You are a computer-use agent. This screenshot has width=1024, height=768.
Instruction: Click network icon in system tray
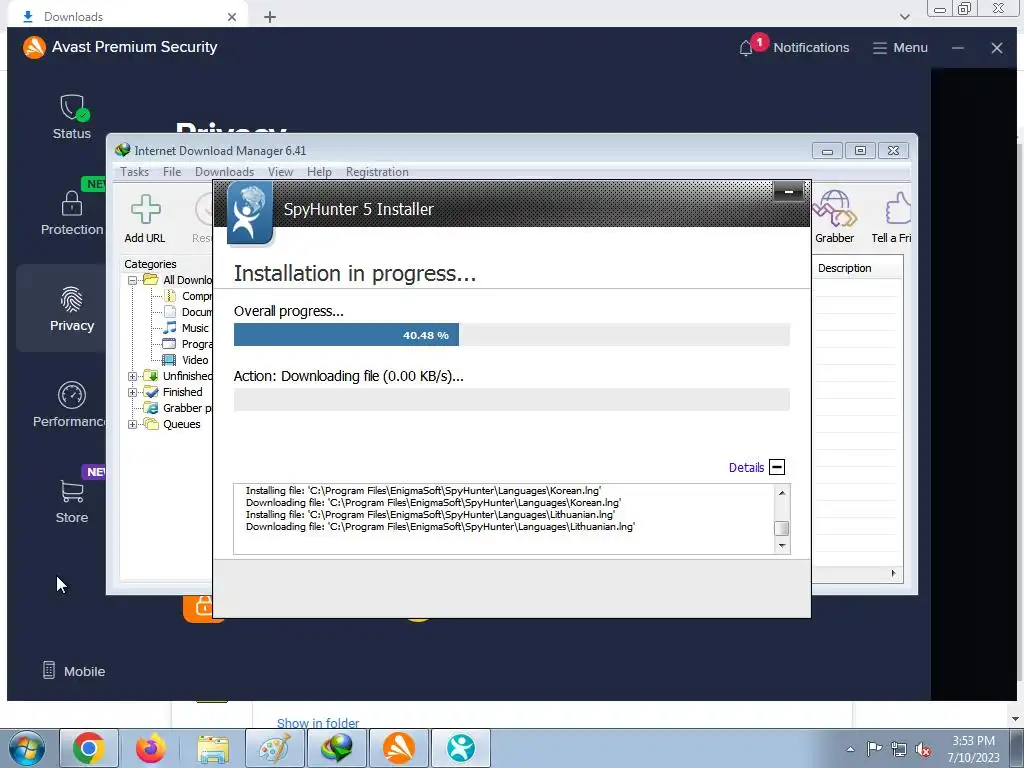899,749
